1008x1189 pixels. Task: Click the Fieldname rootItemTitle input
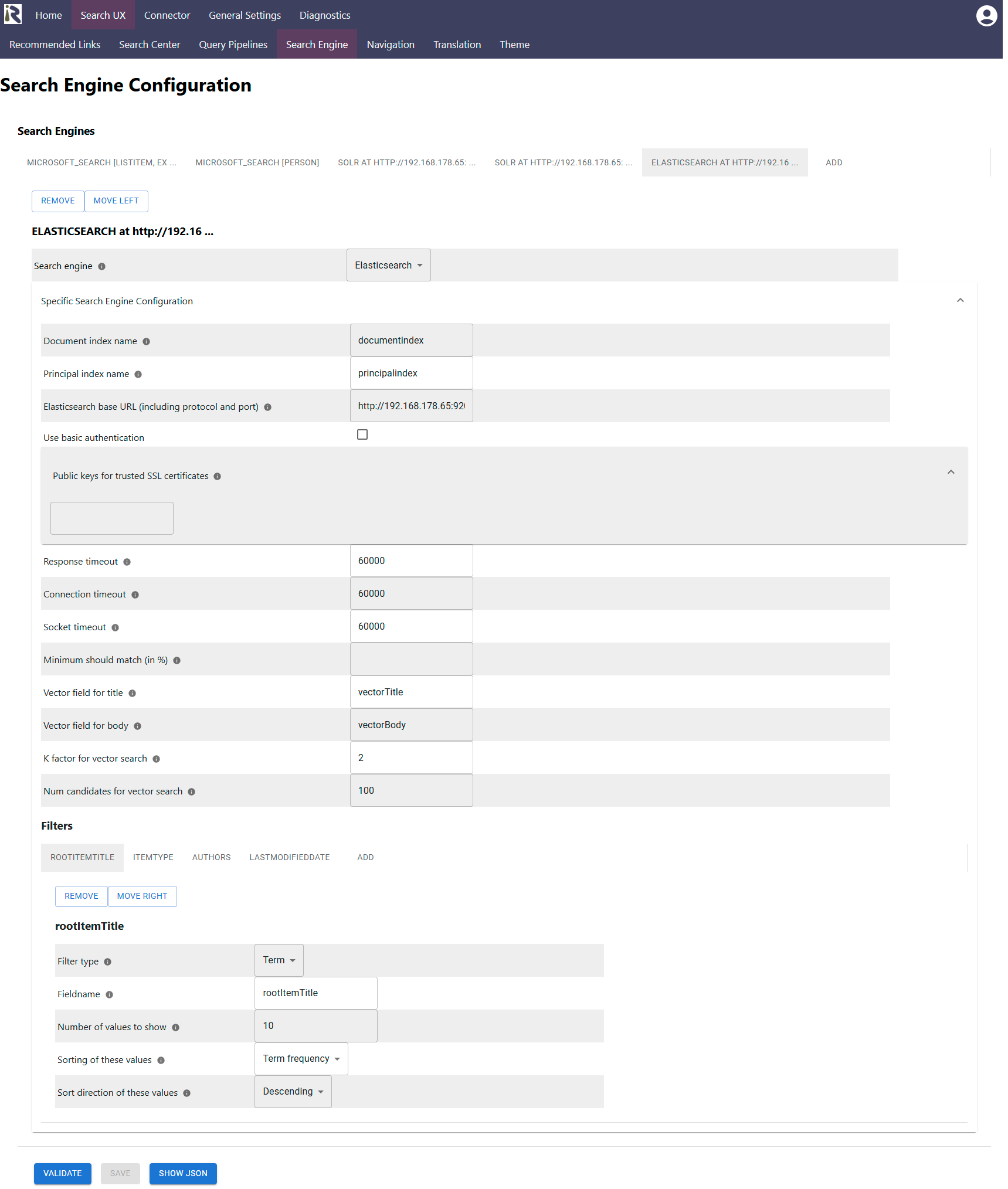pyautogui.click(x=316, y=993)
